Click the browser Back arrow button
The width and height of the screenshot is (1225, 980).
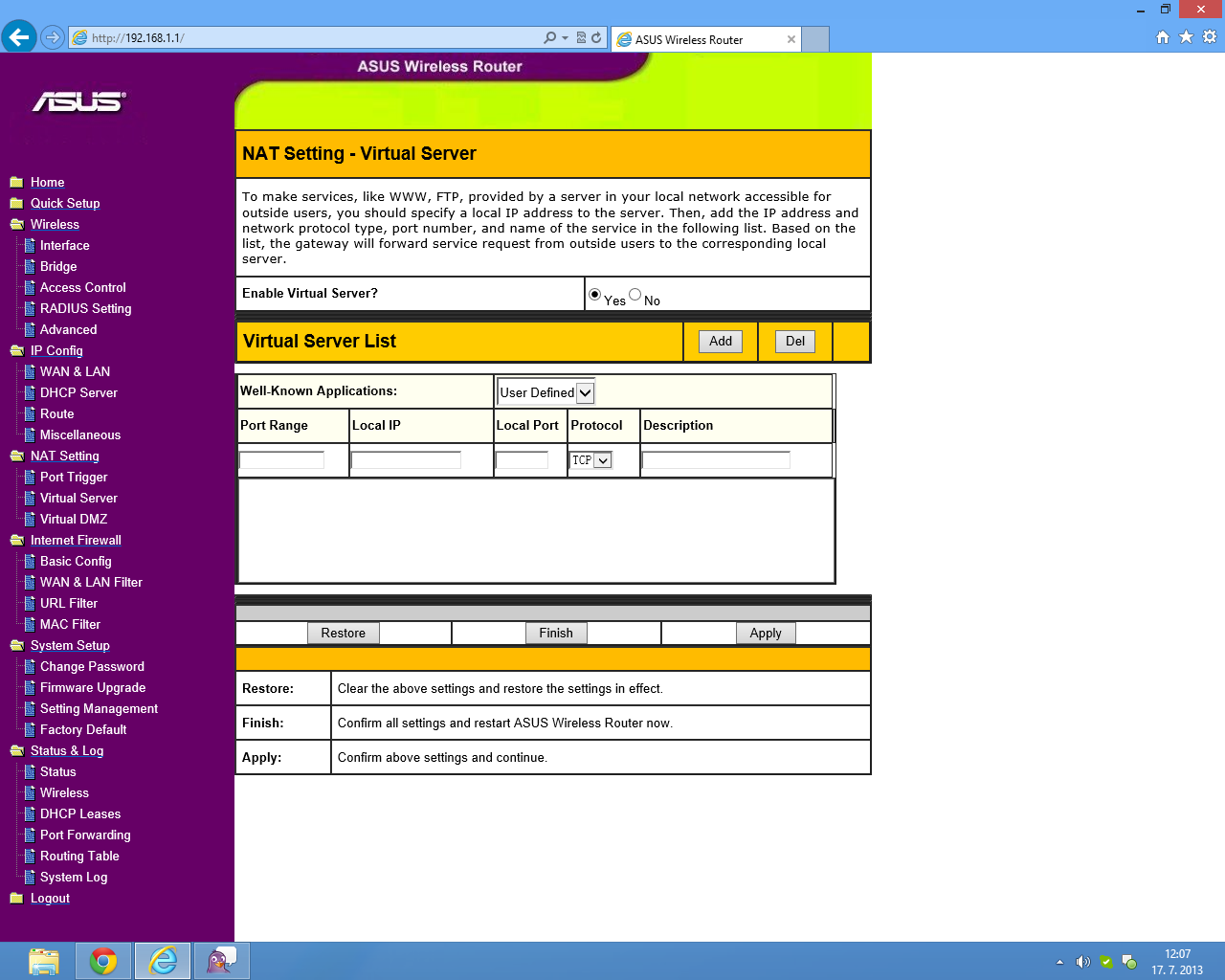click(x=18, y=37)
